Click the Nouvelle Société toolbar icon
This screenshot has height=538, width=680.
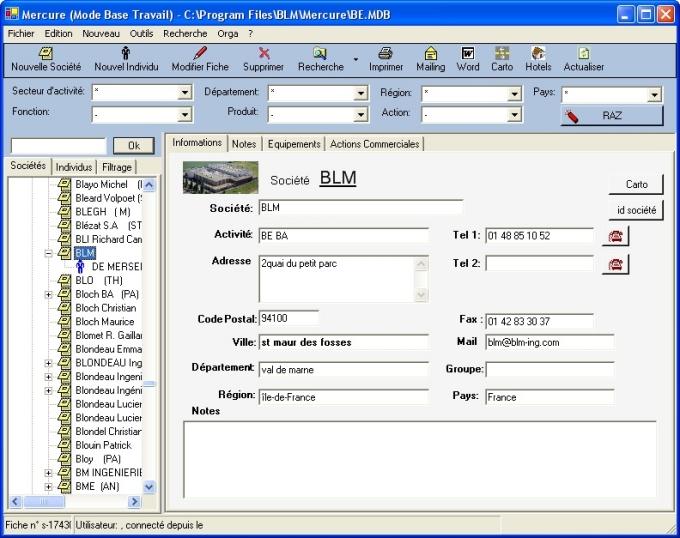pyautogui.click(x=46, y=54)
